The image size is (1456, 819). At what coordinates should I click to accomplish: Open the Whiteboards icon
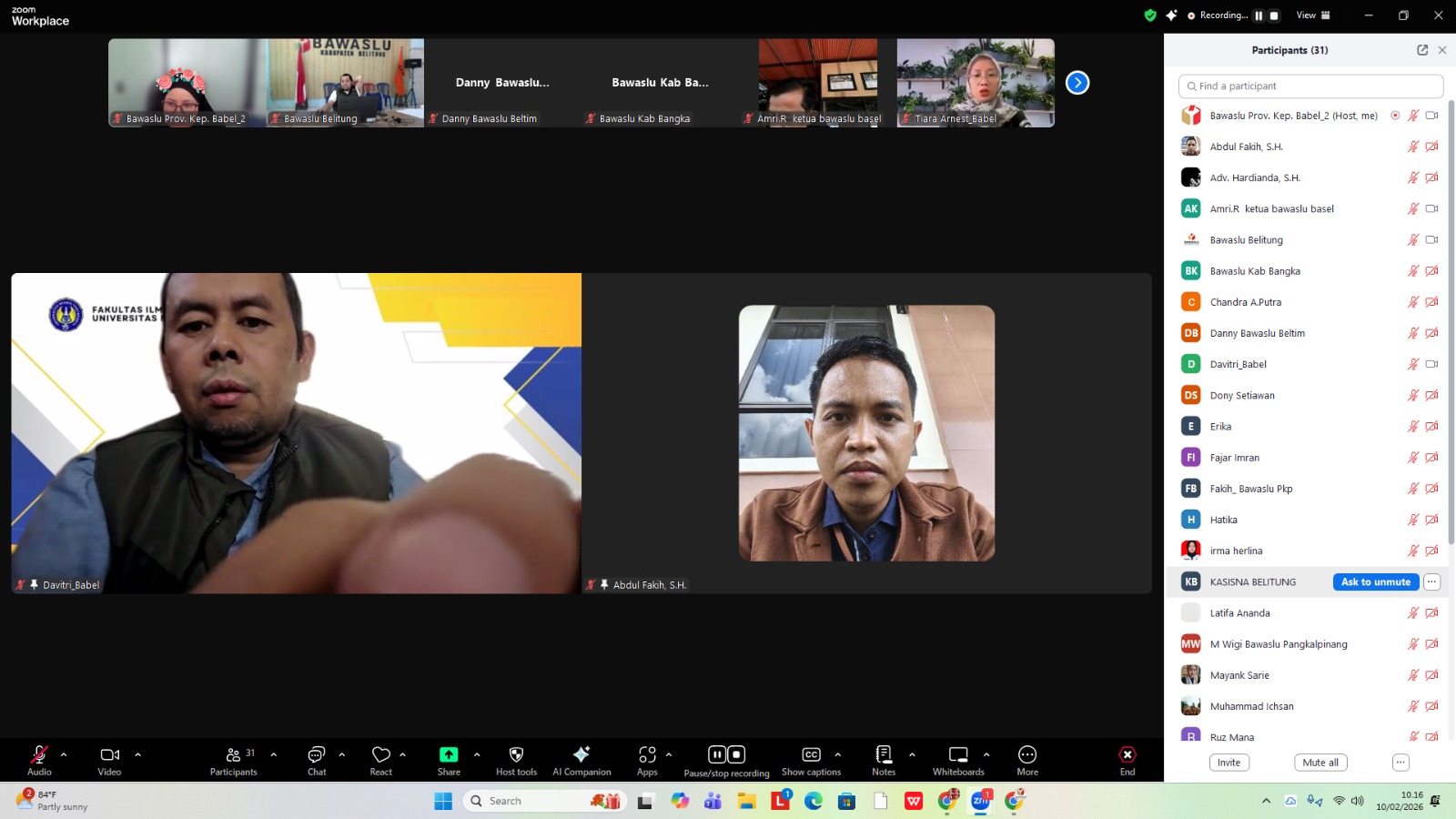pos(958,755)
